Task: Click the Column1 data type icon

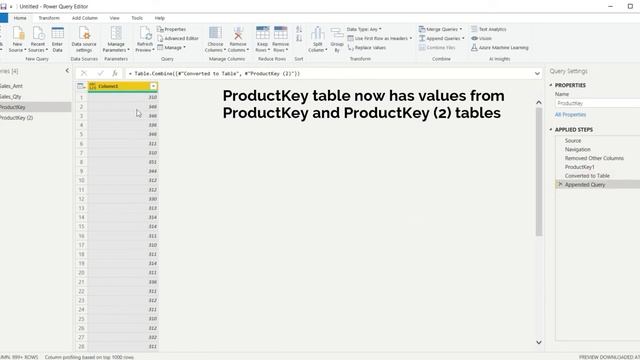Action: tap(93, 86)
